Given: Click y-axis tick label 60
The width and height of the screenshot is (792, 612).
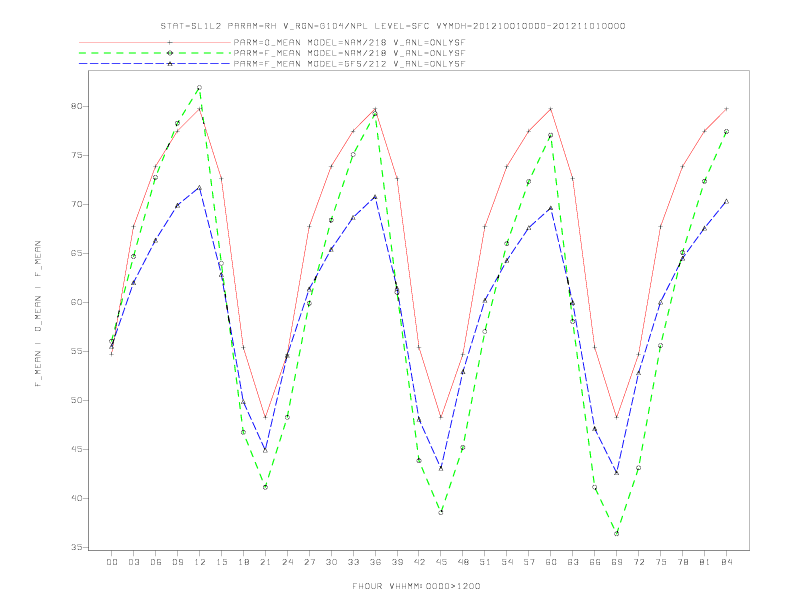Looking at the screenshot, I should (x=76, y=302).
